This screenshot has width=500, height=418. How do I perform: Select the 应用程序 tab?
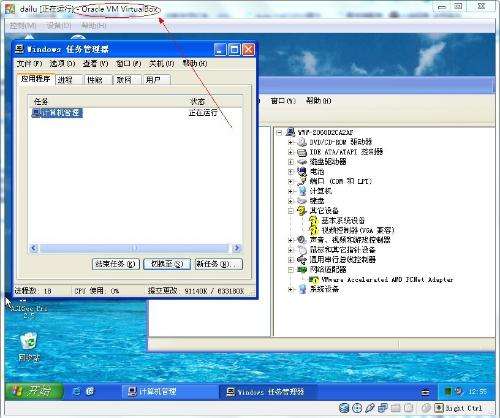35,79
